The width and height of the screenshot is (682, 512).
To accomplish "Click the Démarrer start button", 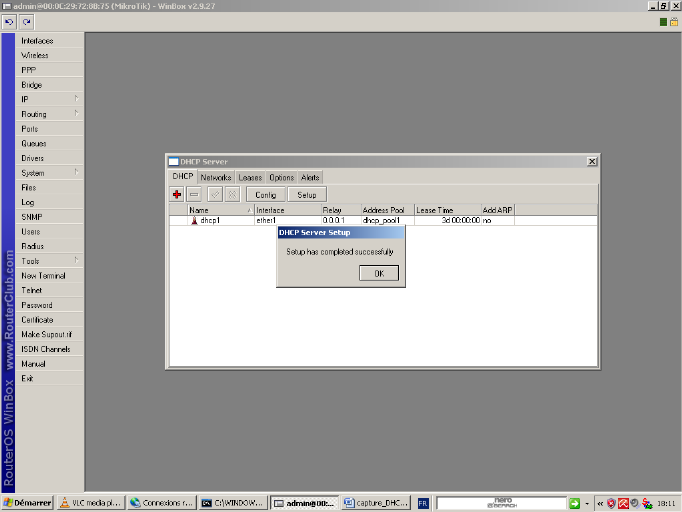I will click(x=27, y=503).
